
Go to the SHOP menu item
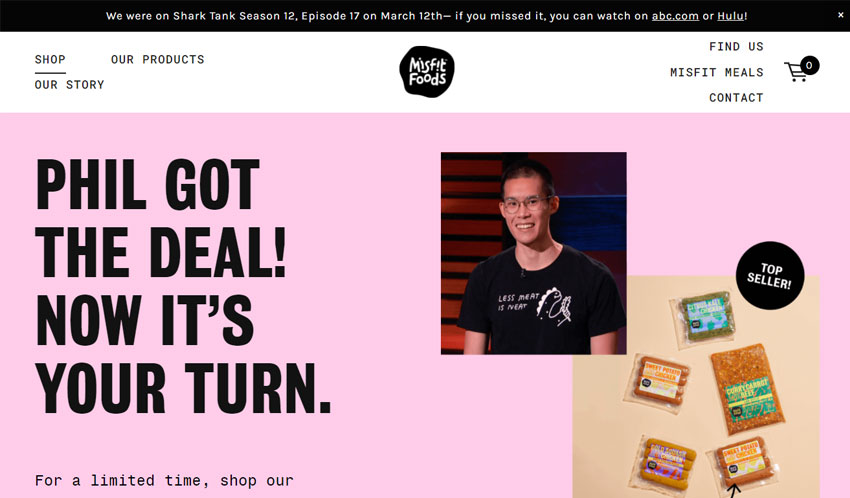pyautogui.click(x=50, y=60)
